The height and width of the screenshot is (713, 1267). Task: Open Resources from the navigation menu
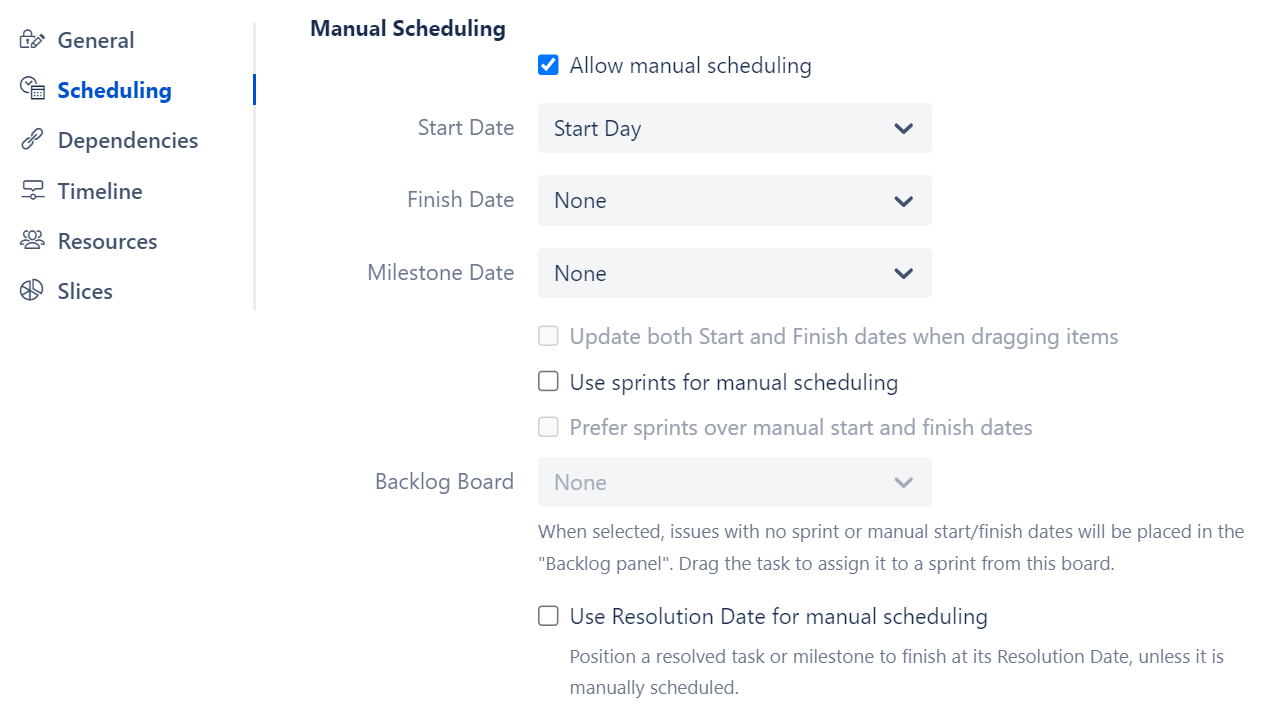click(109, 240)
